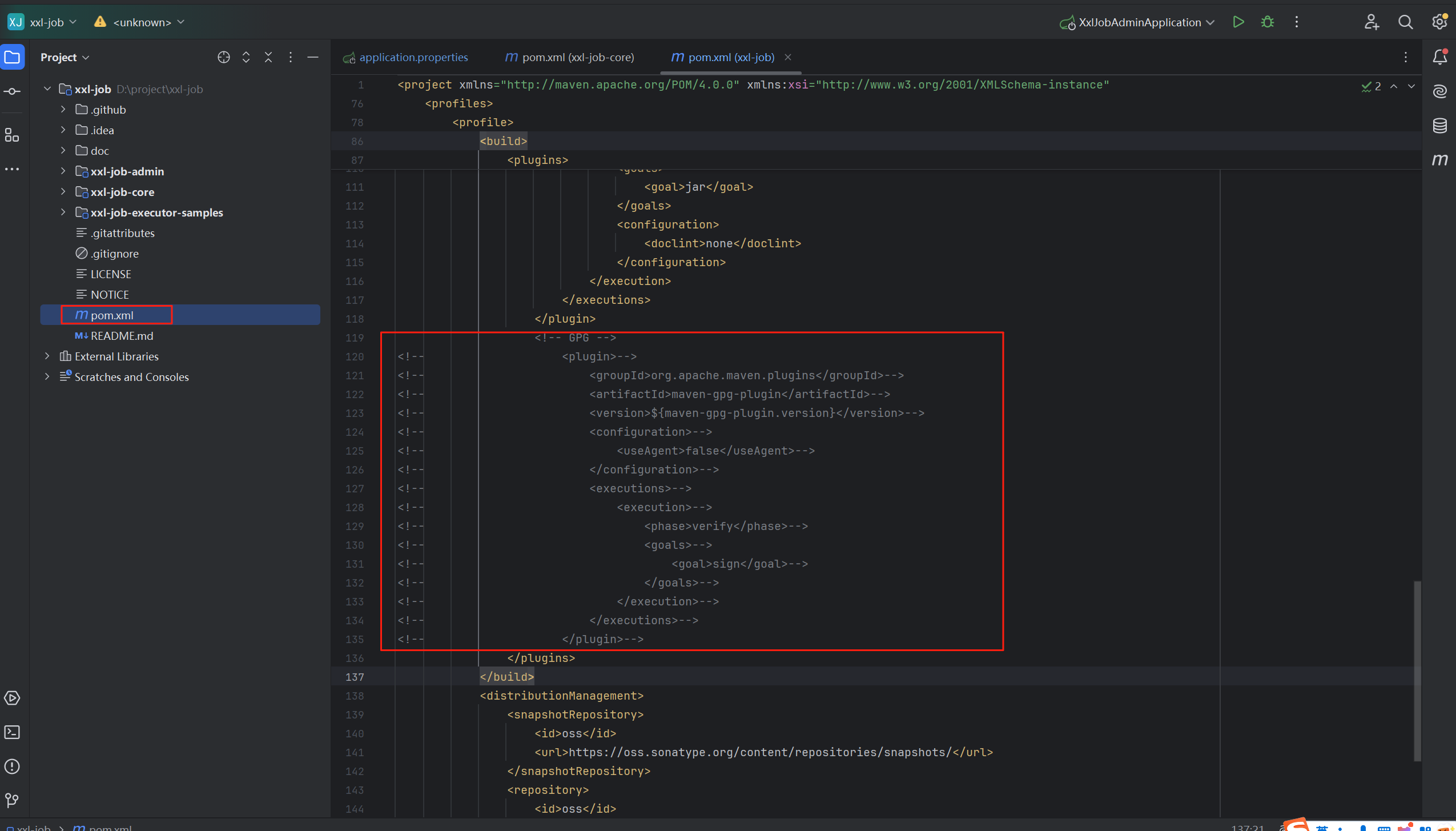Open XxlJobAdminApplication run configuration dropdown
The height and width of the screenshot is (831, 1456).
click(x=1137, y=22)
